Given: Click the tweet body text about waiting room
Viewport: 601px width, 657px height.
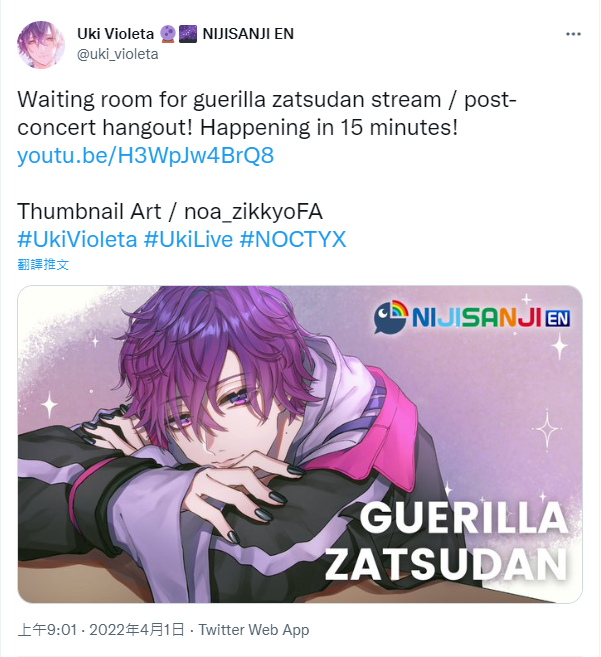Looking at the screenshot, I should [x=267, y=114].
